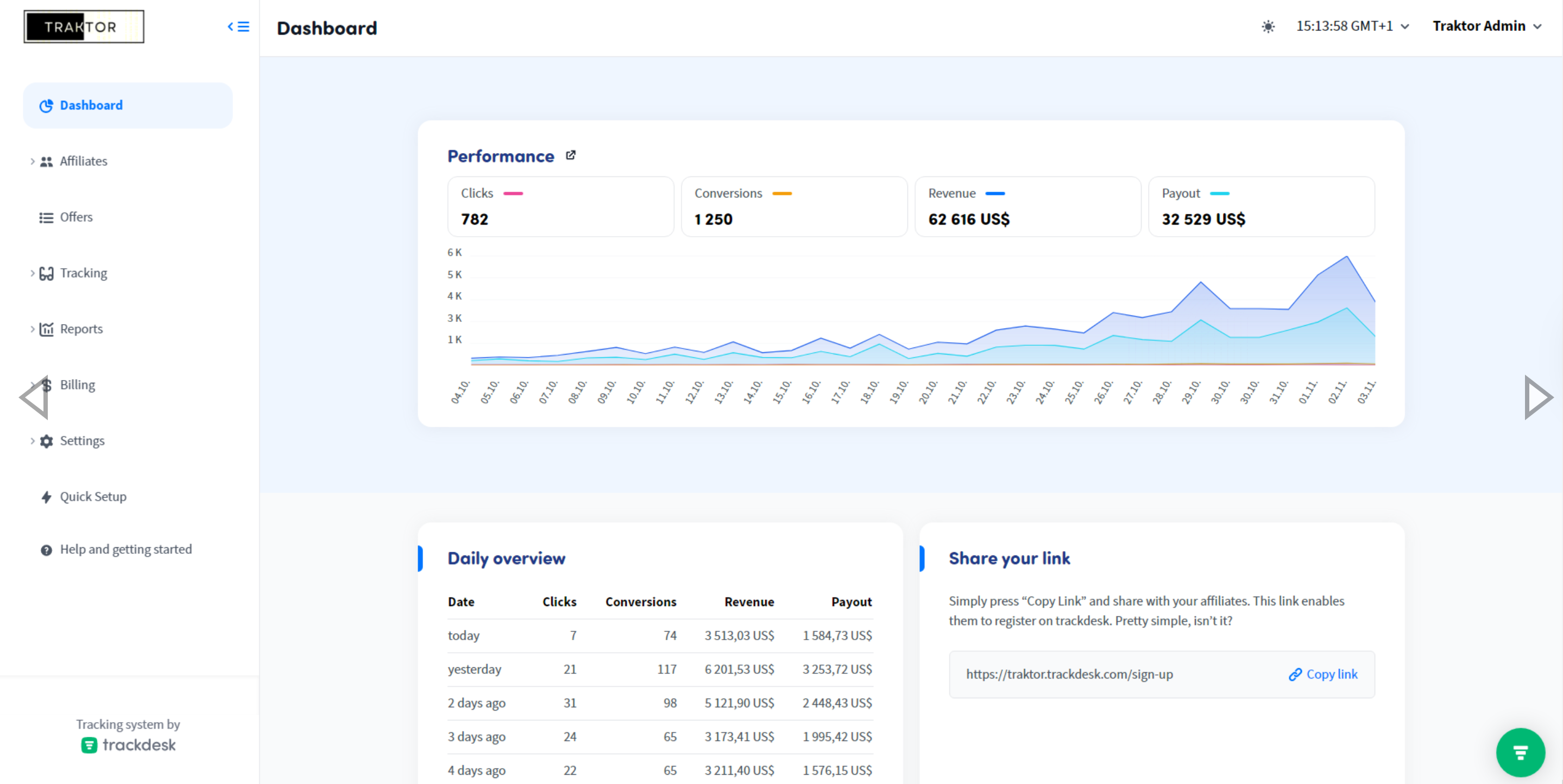The image size is (1563, 784).
Task: Click the Copy link button
Action: click(1323, 674)
